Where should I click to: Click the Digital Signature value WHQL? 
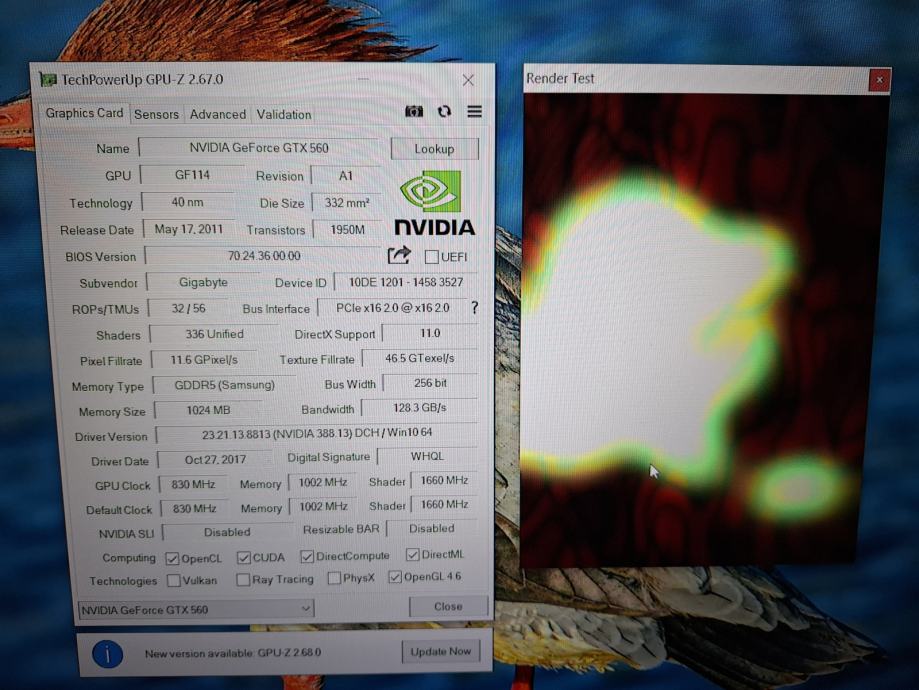(x=427, y=456)
